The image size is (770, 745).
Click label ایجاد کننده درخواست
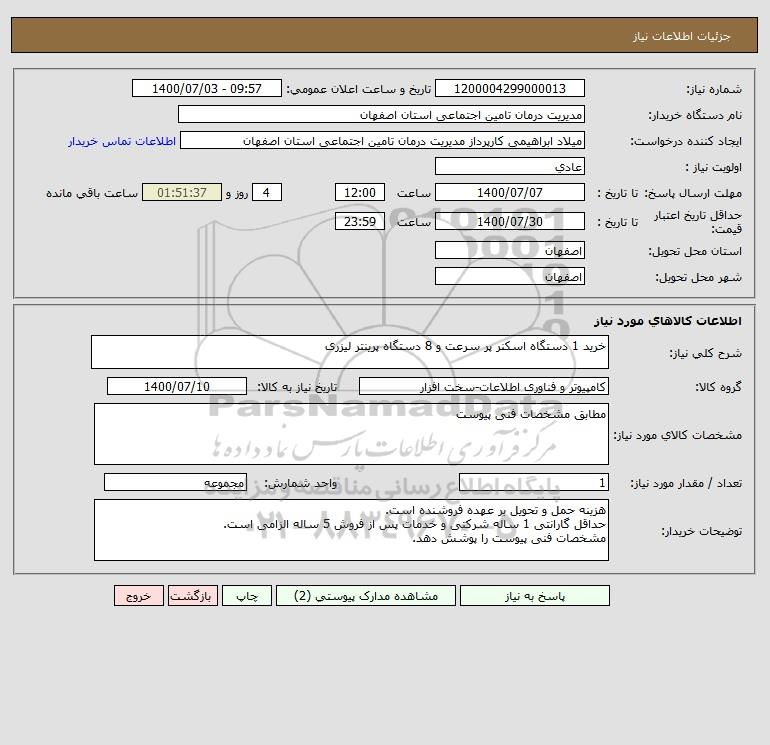pos(686,141)
